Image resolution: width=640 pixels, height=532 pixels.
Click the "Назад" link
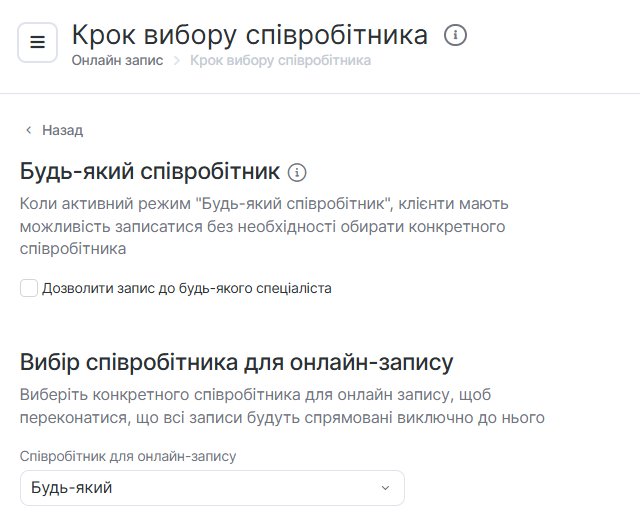(62, 130)
